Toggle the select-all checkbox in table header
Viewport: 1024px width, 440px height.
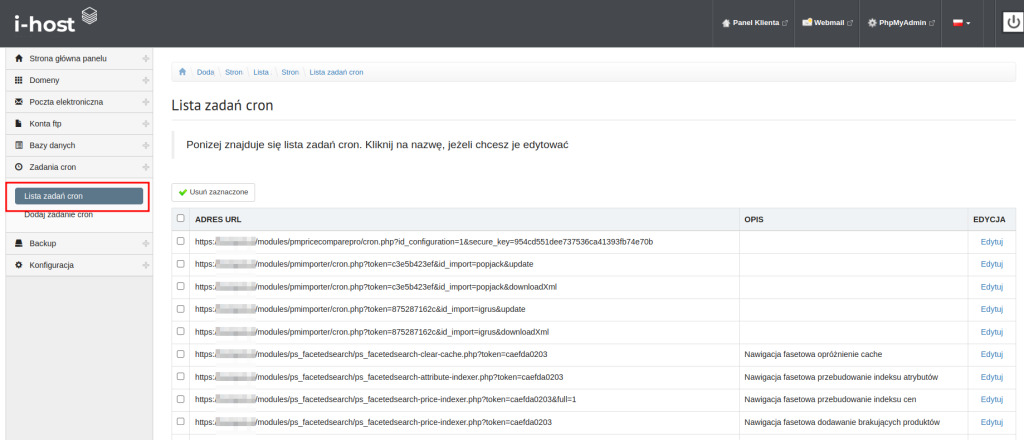click(x=181, y=219)
